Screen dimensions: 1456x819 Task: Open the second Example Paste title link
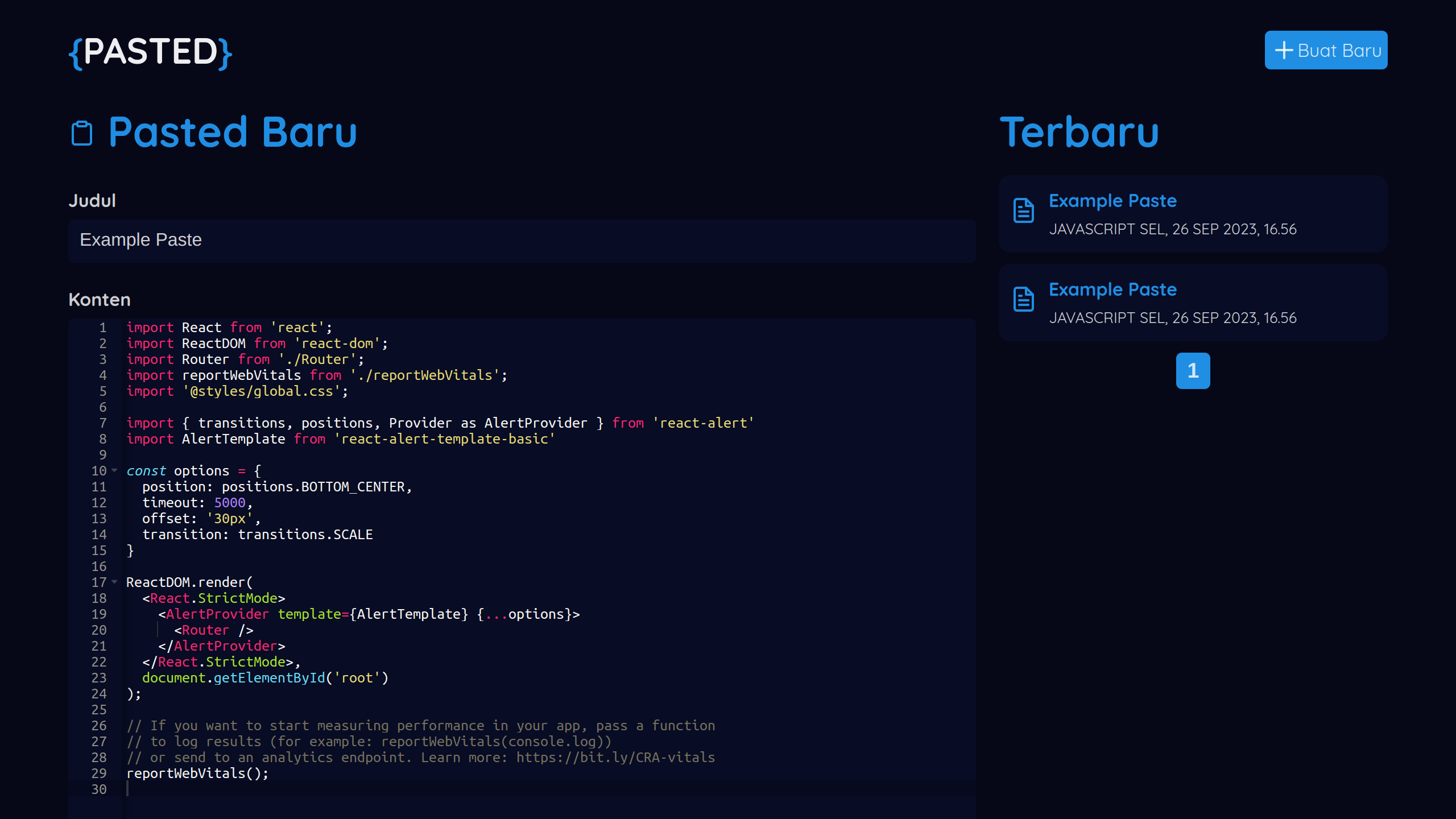point(1112,289)
